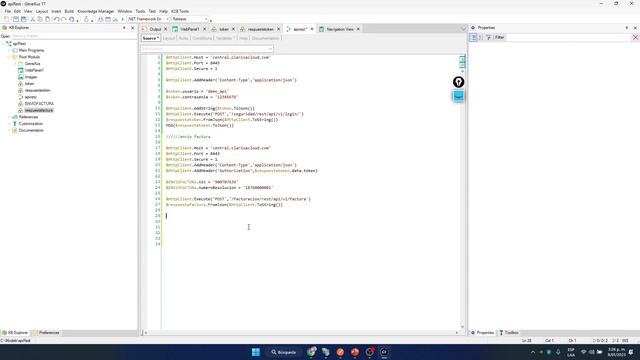The height and width of the screenshot is (360, 640).
Task: Open the Build menu
Action: coord(69,11)
